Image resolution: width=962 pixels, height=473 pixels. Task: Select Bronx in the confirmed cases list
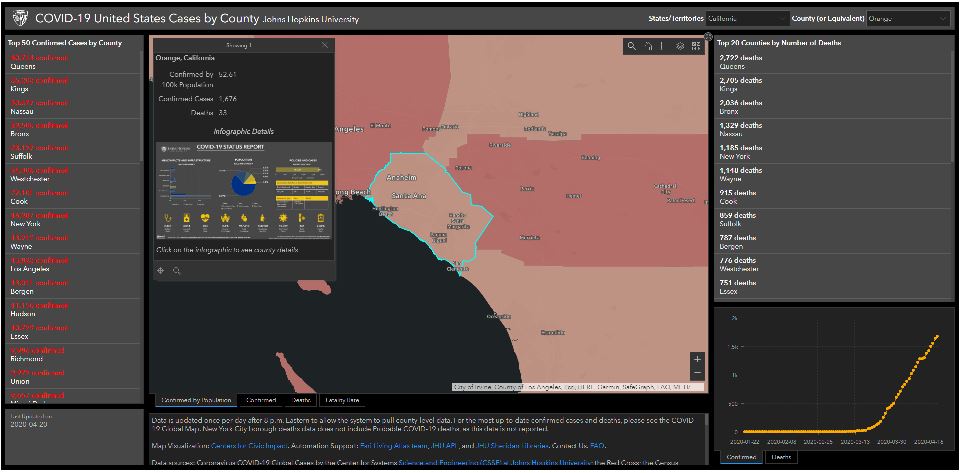tap(72, 129)
